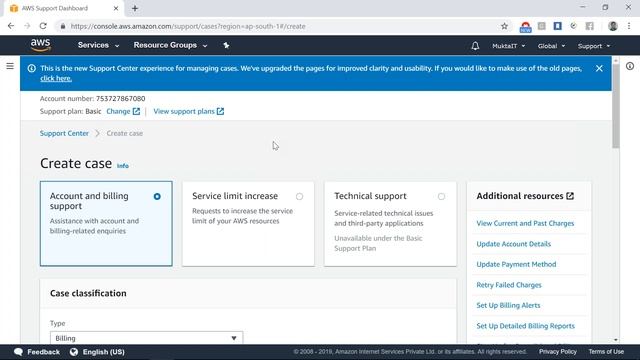Close the AWS Support Dashboard tab

116,8
